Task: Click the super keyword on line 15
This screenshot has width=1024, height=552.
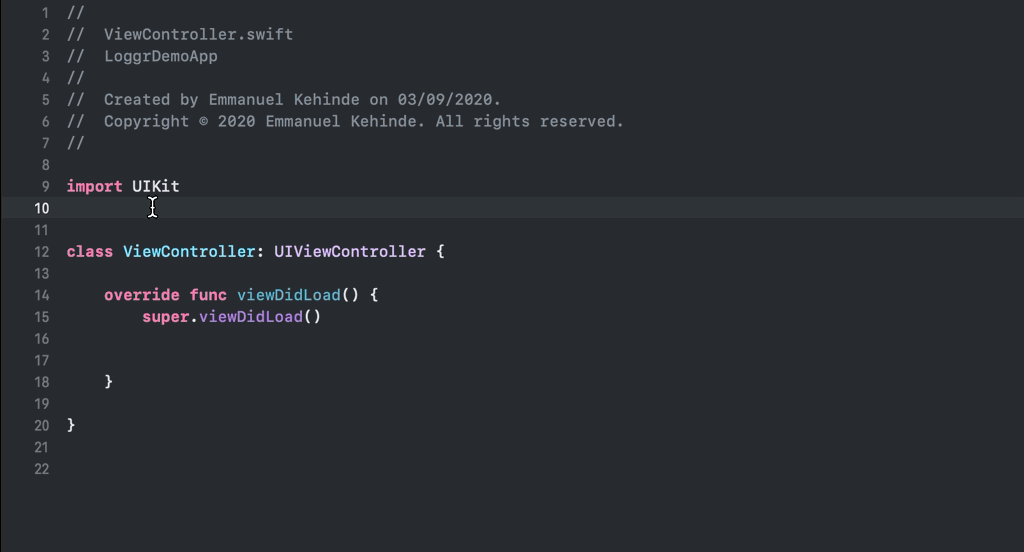Action: 166,317
